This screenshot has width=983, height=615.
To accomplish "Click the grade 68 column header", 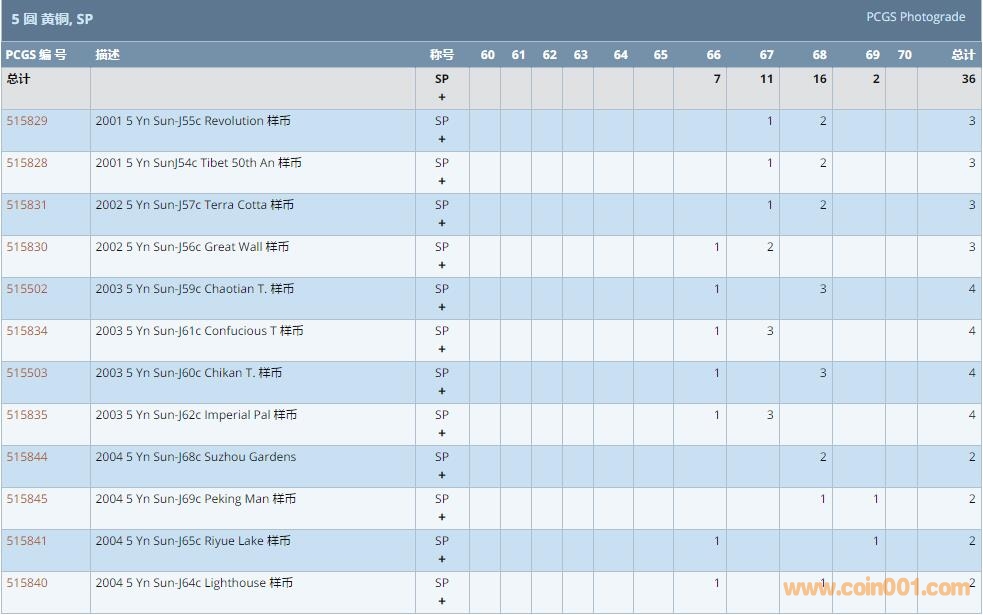I will (819, 55).
